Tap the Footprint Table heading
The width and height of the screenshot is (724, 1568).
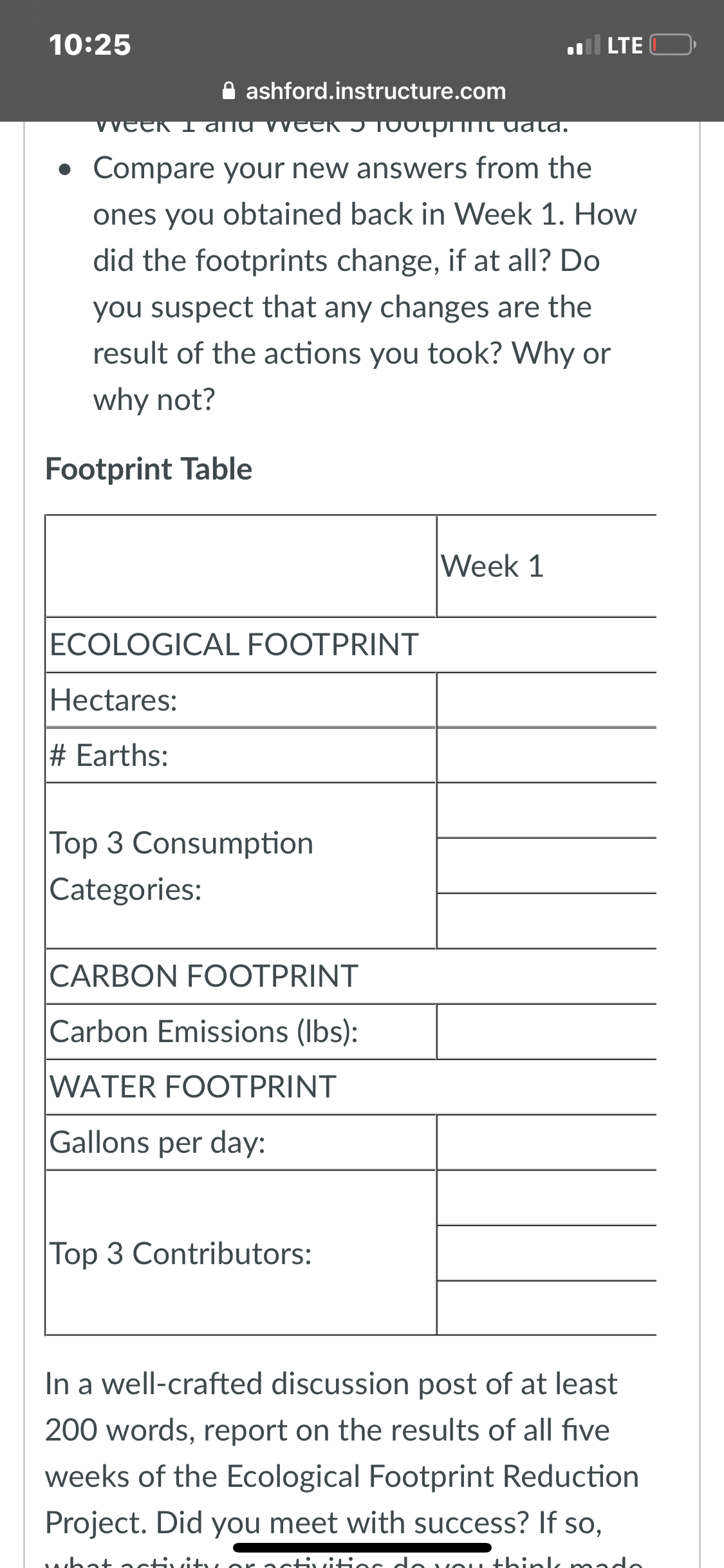(149, 469)
